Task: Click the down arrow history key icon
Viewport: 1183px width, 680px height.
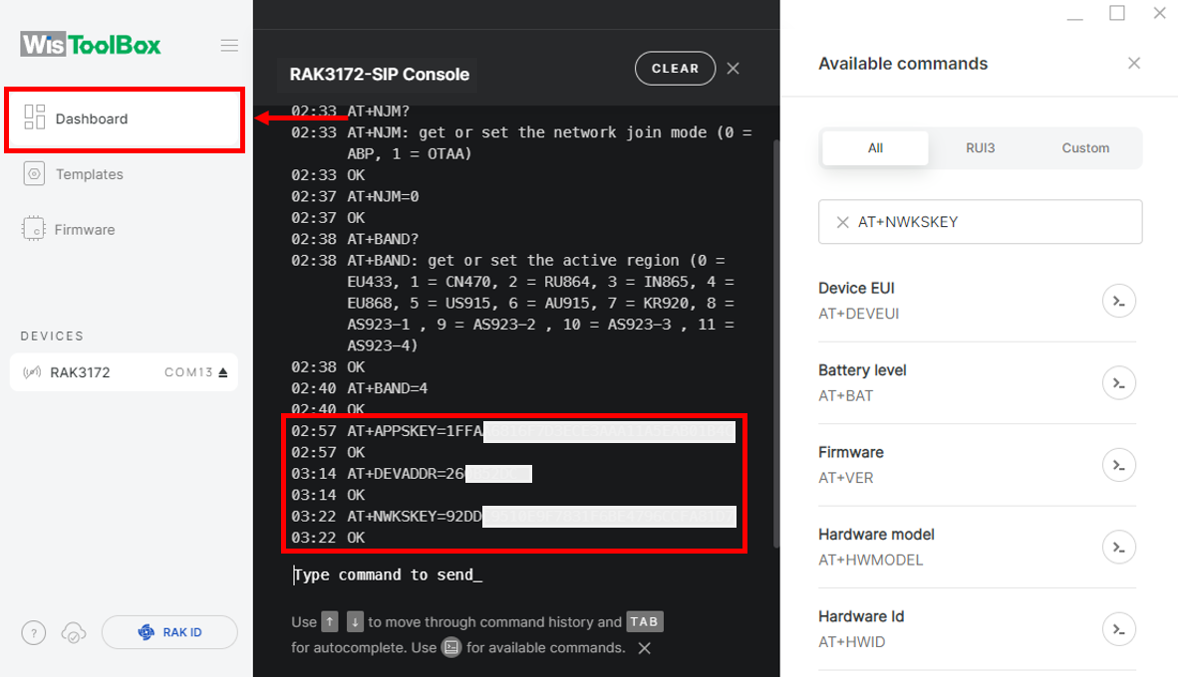Action: pos(355,622)
